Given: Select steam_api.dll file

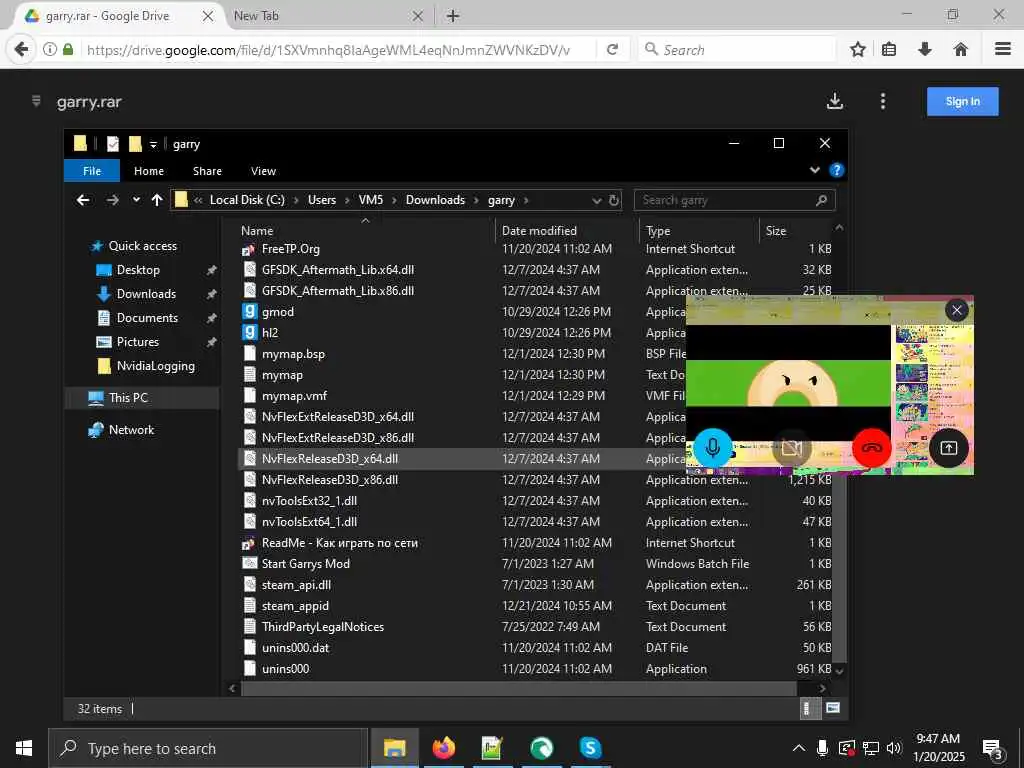Looking at the screenshot, I should [296, 584].
